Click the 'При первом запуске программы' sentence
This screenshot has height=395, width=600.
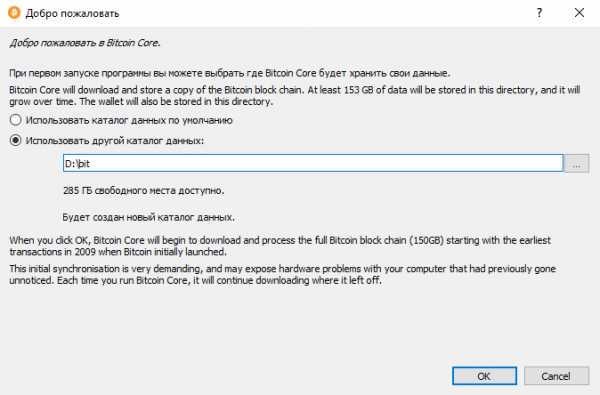230,73
